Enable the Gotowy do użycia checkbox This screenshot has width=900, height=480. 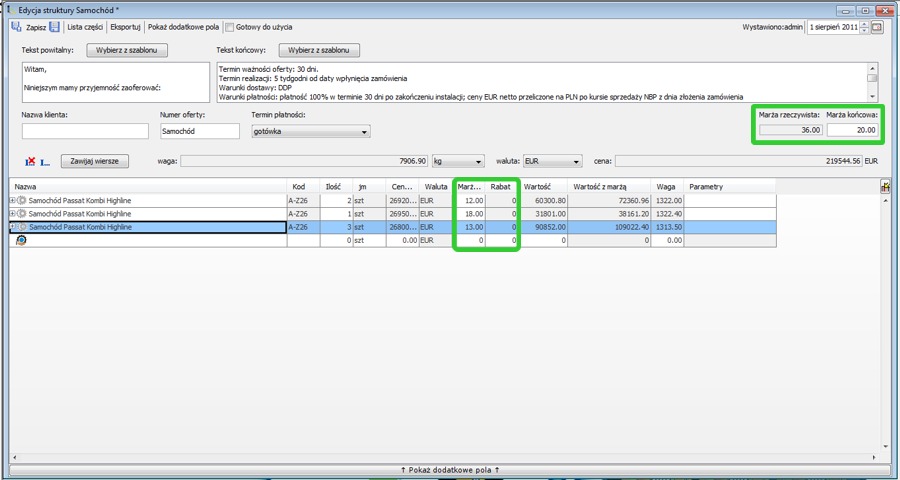(230, 27)
